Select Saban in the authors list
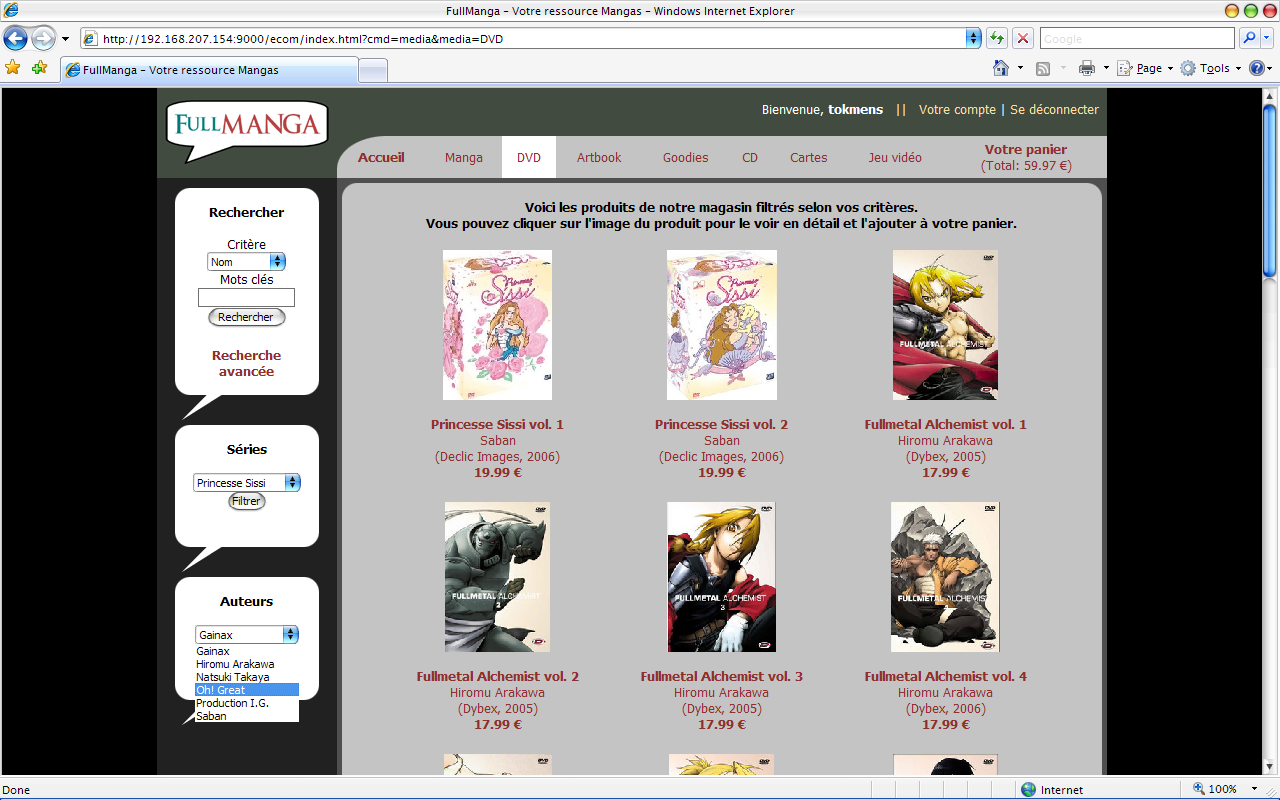1280x800 pixels. pos(247,716)
